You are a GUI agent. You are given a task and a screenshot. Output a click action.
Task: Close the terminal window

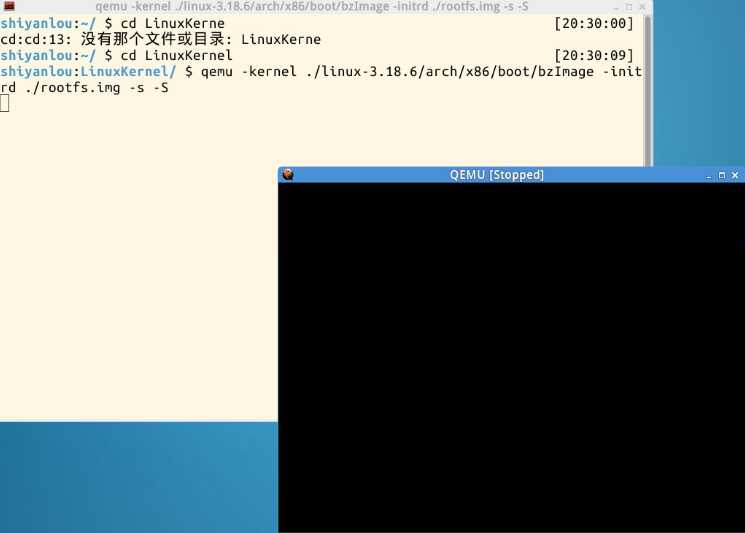click(642, 7)
